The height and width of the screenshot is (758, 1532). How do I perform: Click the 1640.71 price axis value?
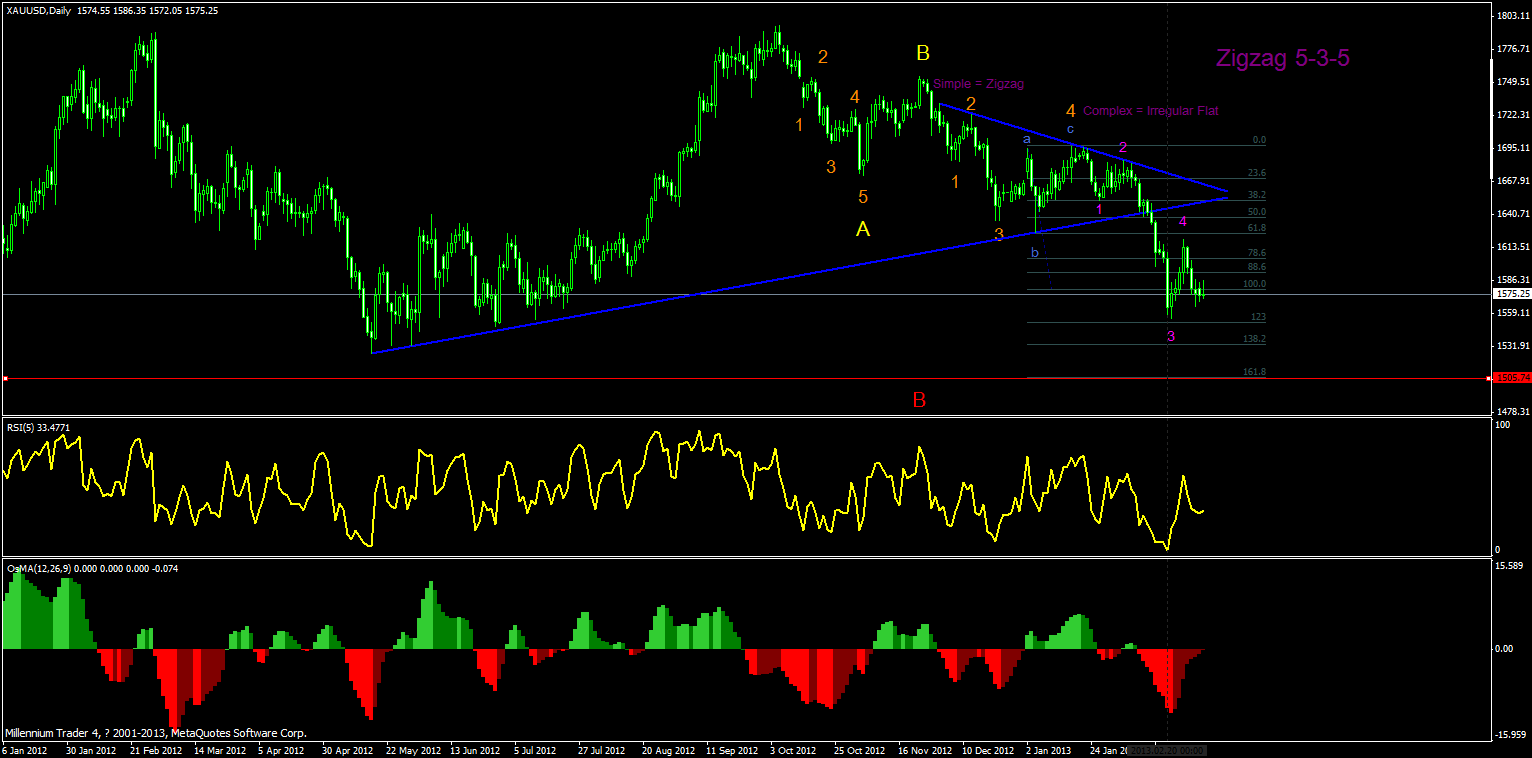[x=1511, y=214]
